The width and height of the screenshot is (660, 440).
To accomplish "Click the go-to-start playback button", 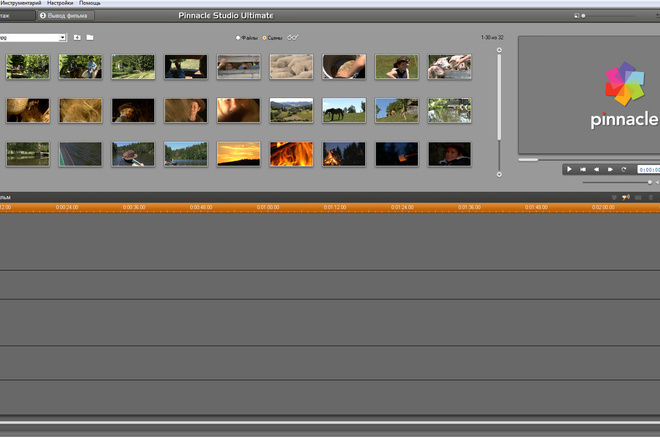I will [582, 170].
